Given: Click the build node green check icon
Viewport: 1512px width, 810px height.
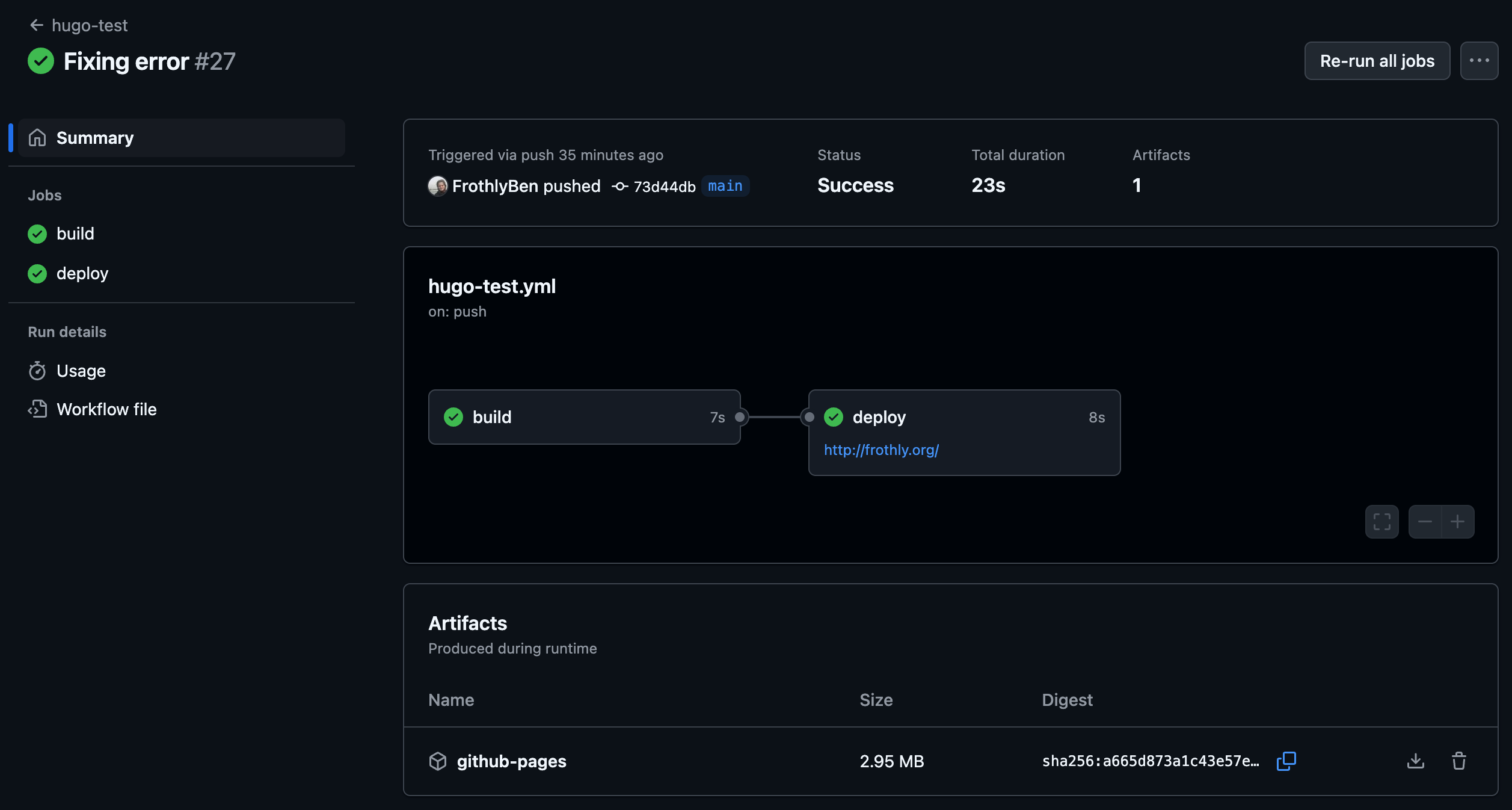Looking at the screenshot, I should pos(453,417).
